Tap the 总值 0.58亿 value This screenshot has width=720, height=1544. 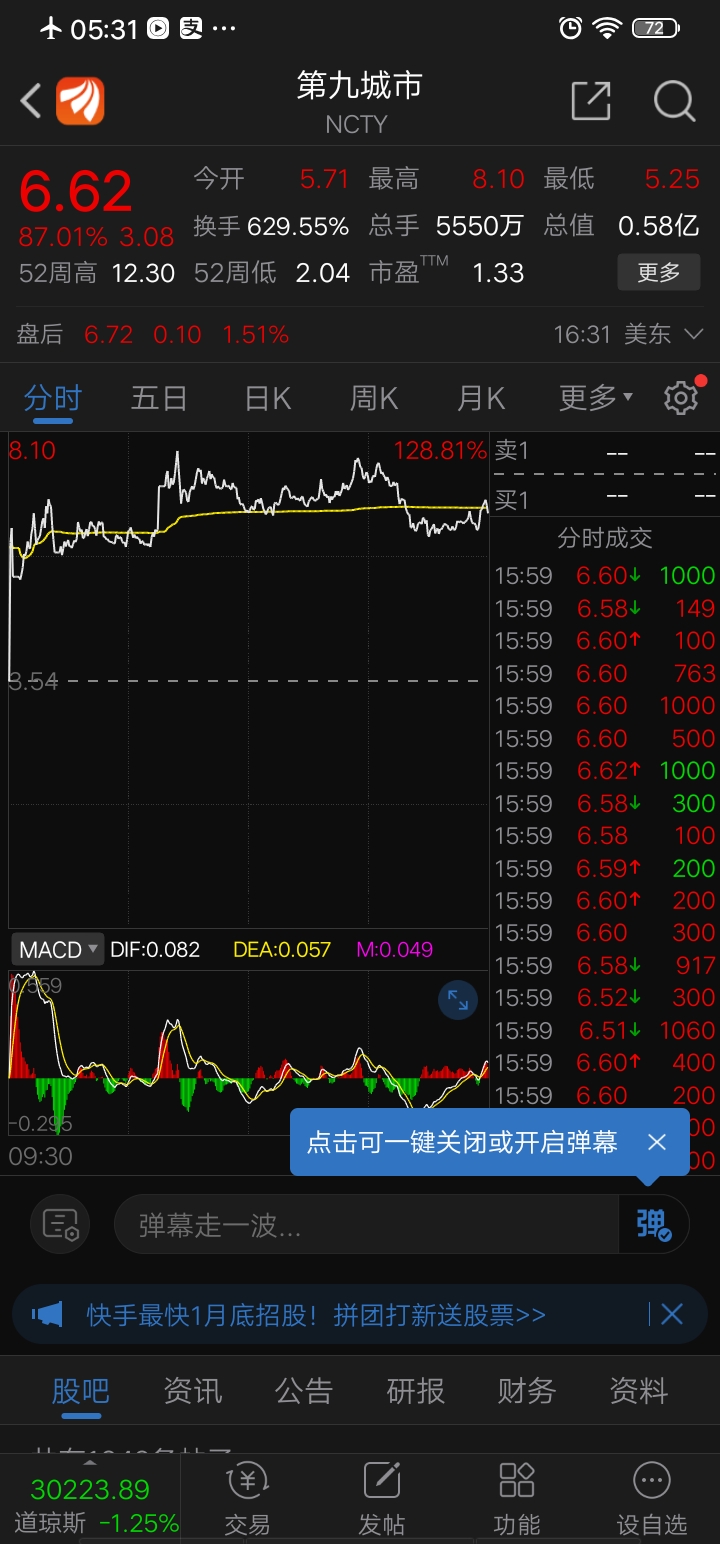pyautogui.click(x=658, y=226)
